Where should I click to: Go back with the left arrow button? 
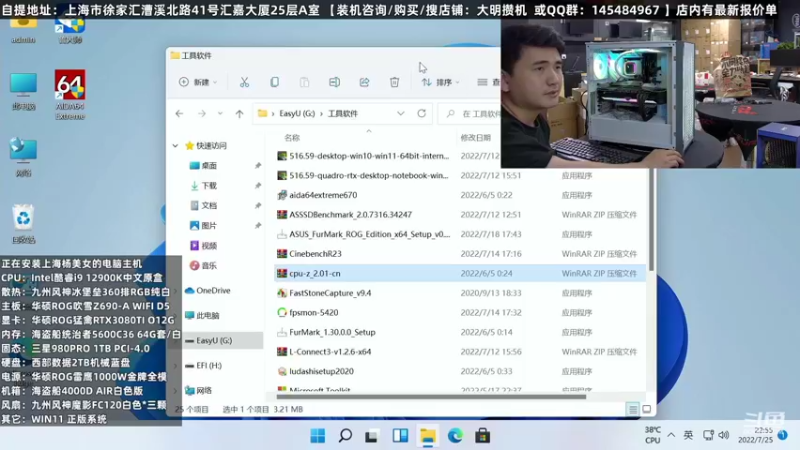pos(179,114)
